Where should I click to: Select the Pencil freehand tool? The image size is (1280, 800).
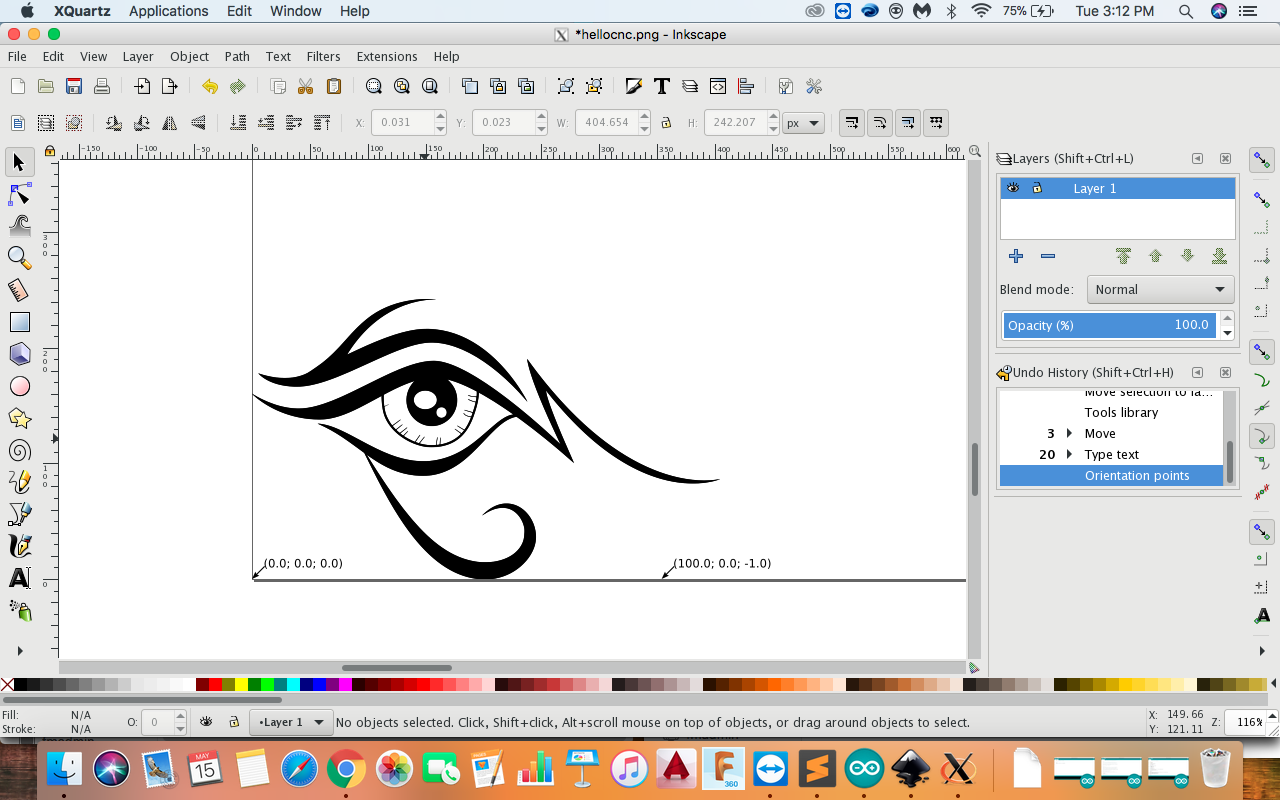(19, 482)
